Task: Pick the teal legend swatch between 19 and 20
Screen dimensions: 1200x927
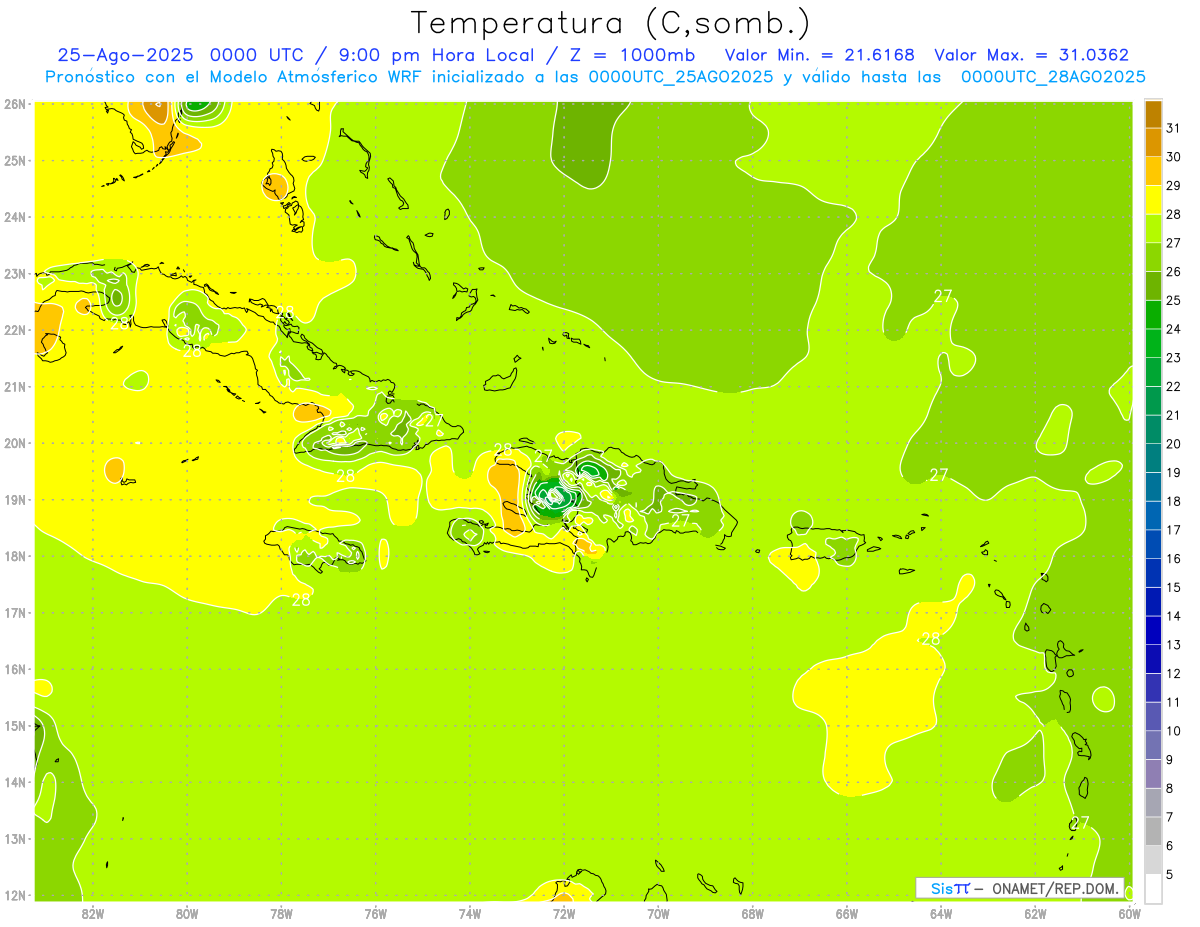Action: pos(1153,458)
